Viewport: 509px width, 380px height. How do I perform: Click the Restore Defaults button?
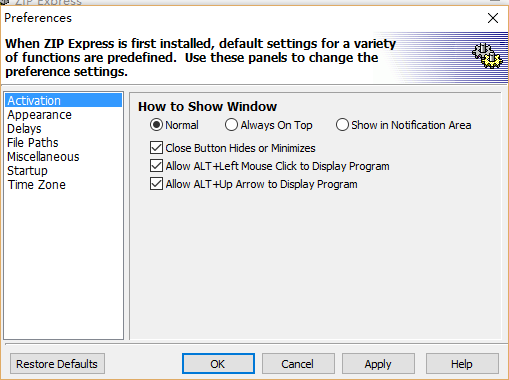coord(57,364)
